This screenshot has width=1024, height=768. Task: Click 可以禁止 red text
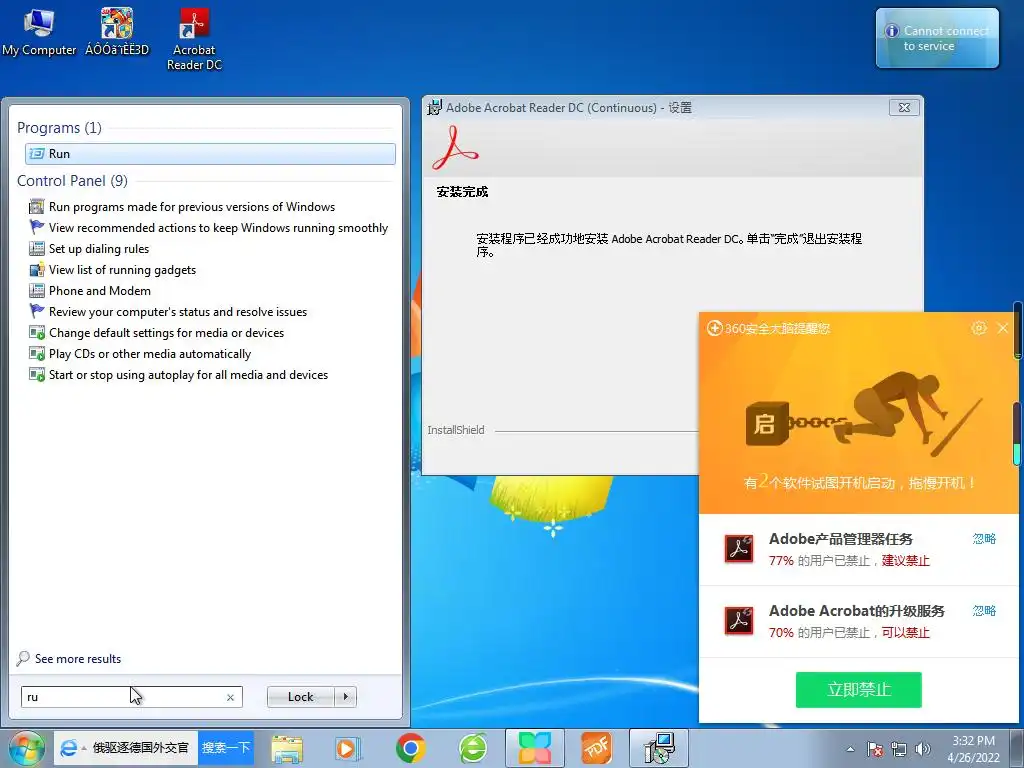coord(905,632)
